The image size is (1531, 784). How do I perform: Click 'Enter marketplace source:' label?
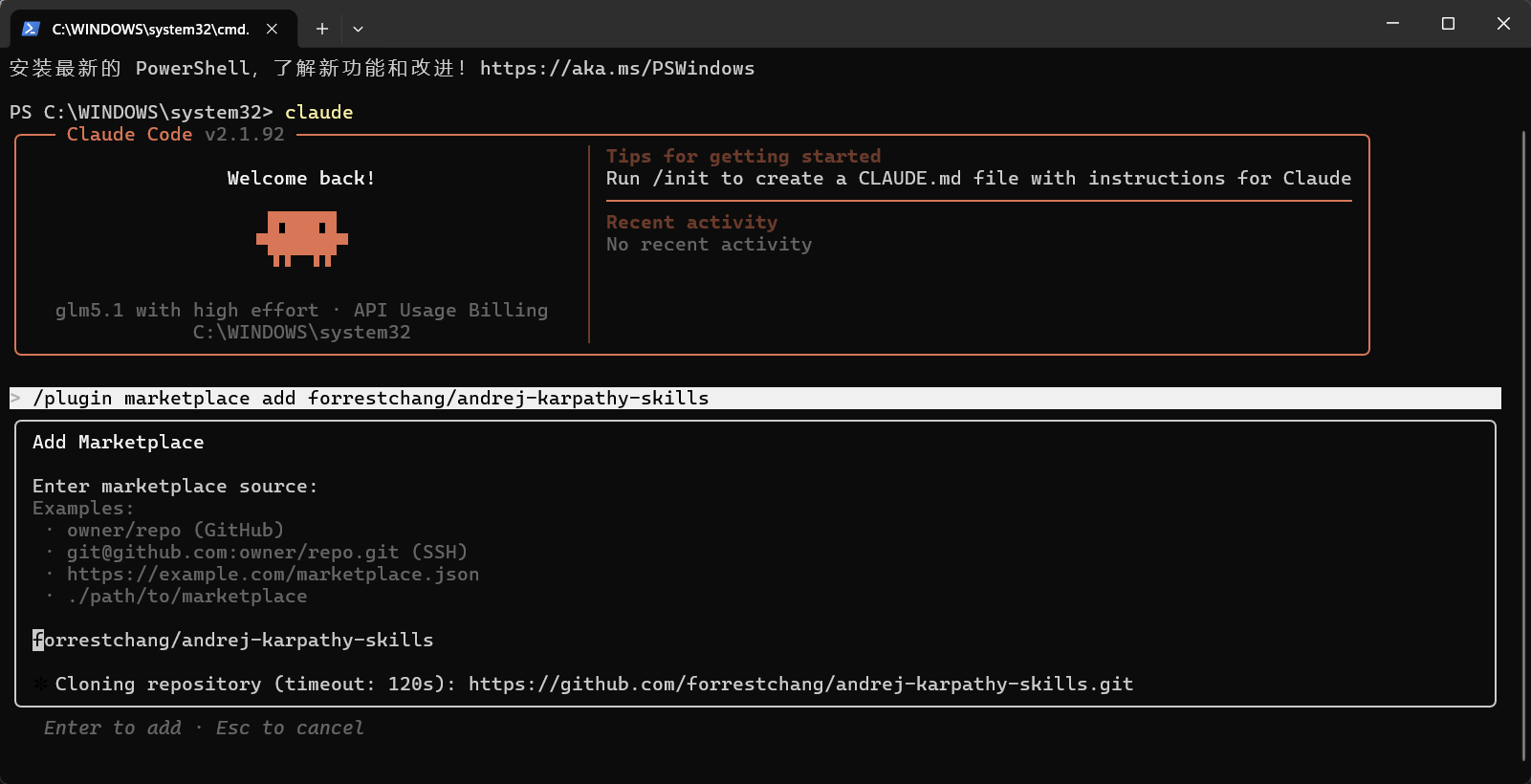pyautogui.click(x=175, y=486)
